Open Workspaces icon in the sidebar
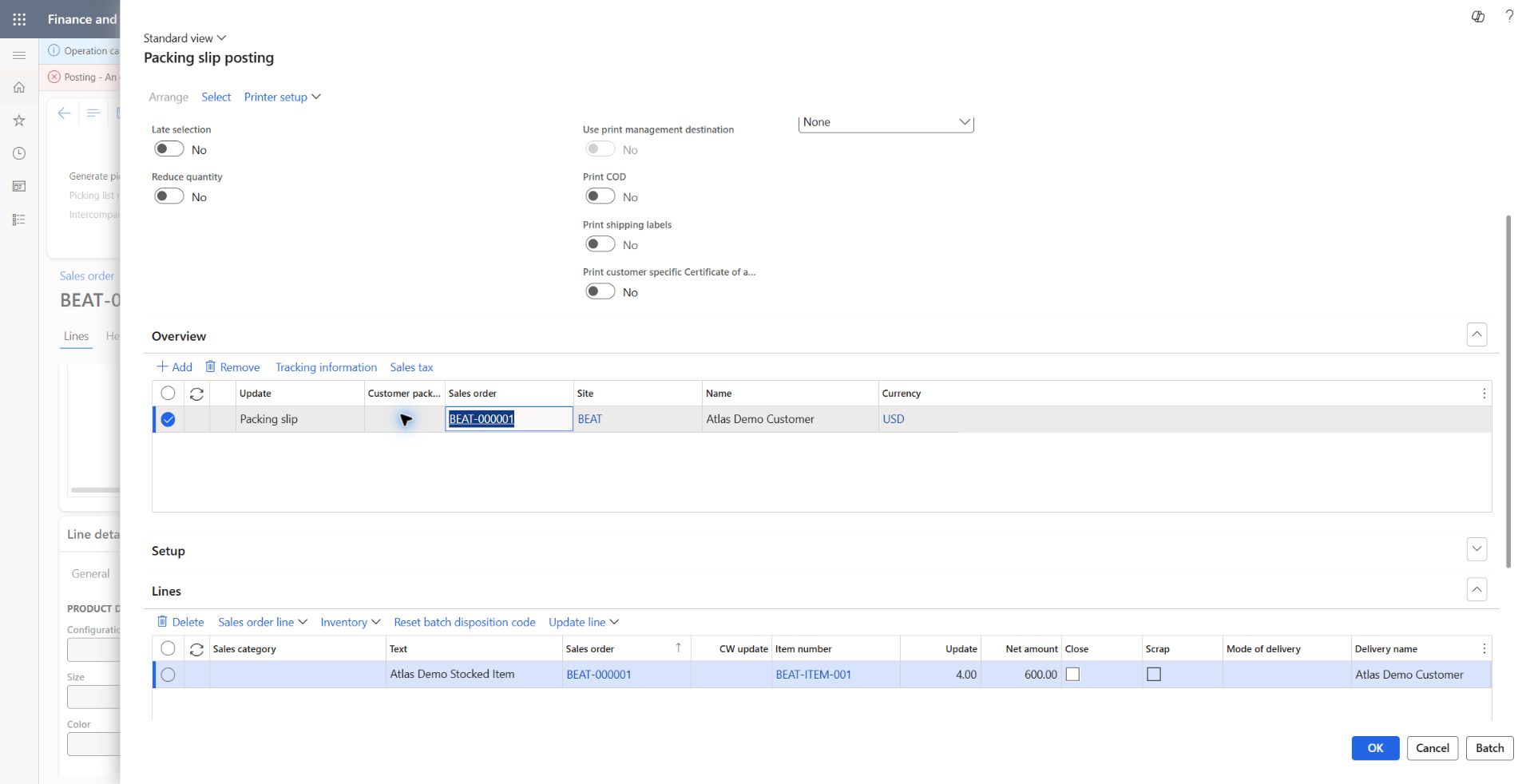Image resolution: width=1530 pixels, height=784 pixels. click(x=19, y=186)
